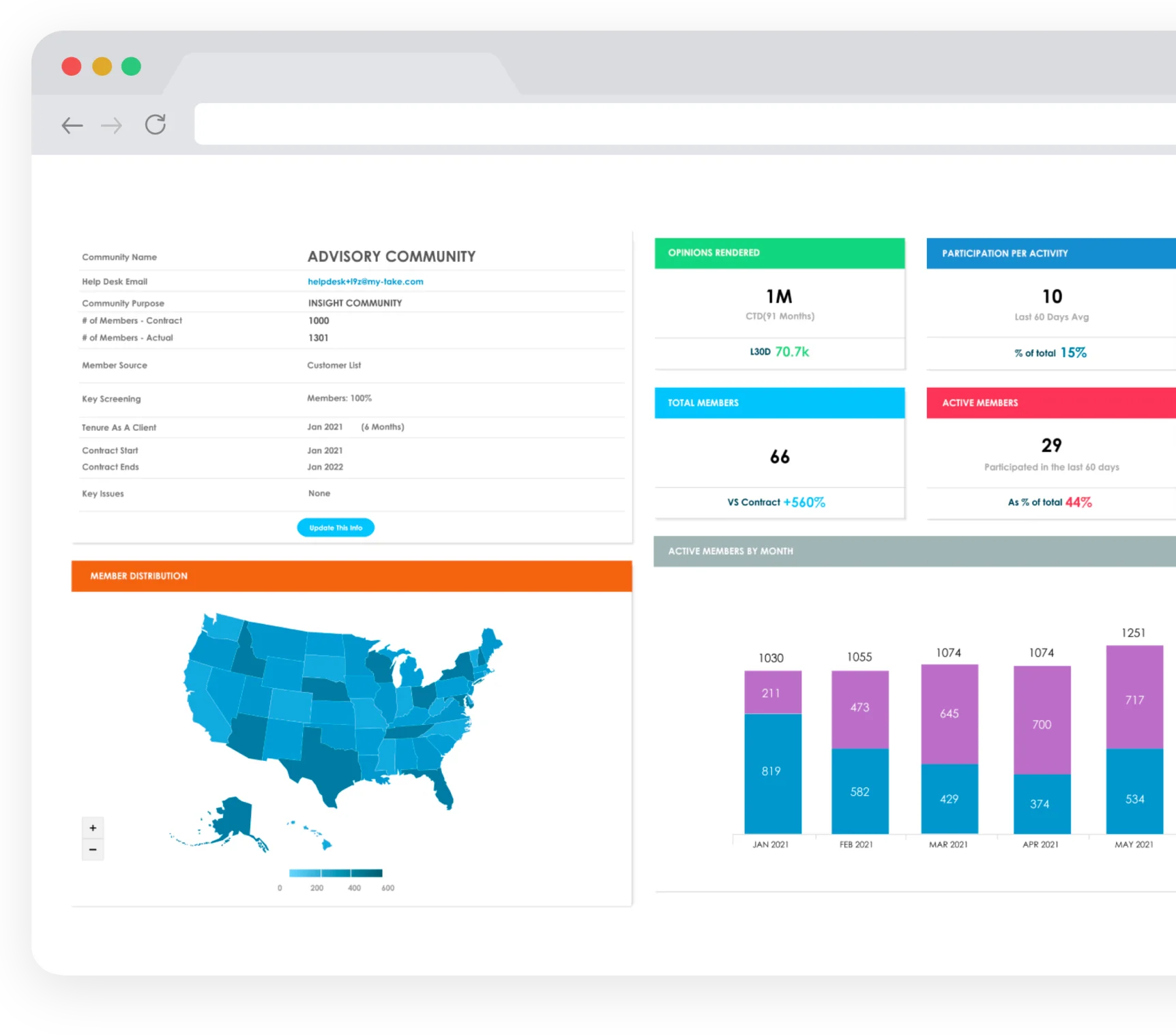Click the Participation Per Activity header
The image size is (1176, 1035).
(1051, 253)
